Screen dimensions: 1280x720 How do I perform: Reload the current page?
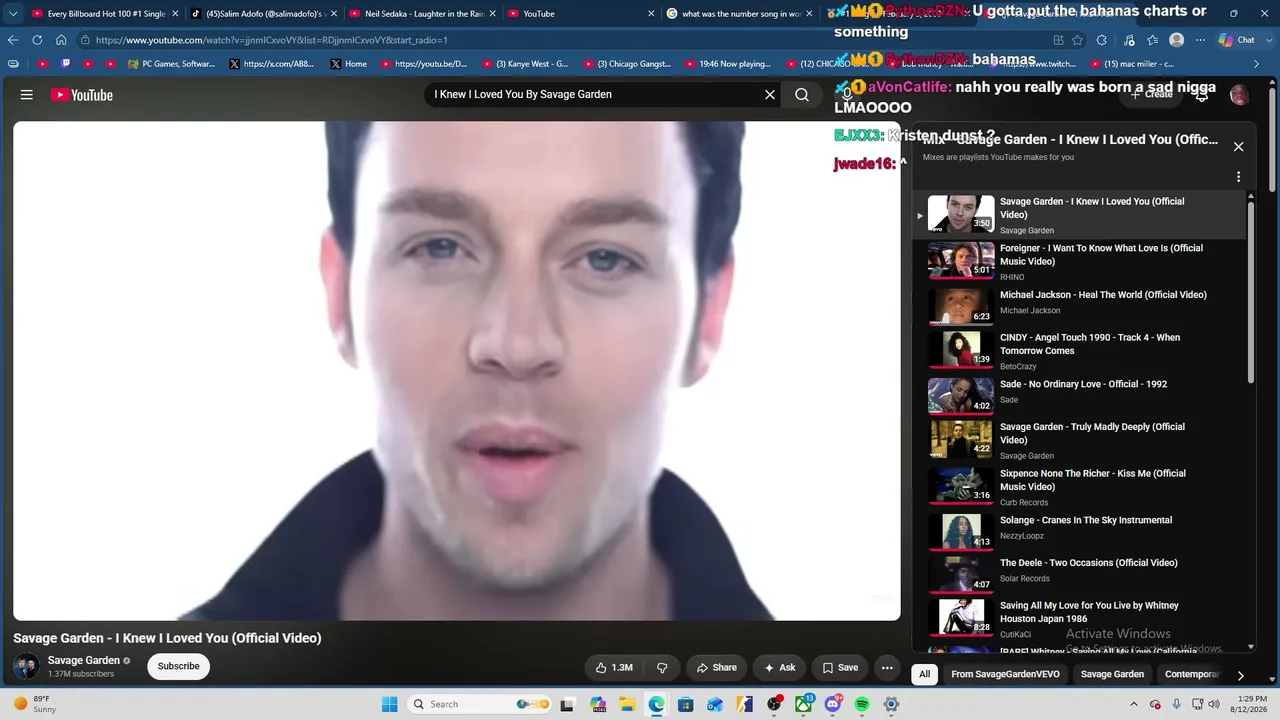(37, 40)
